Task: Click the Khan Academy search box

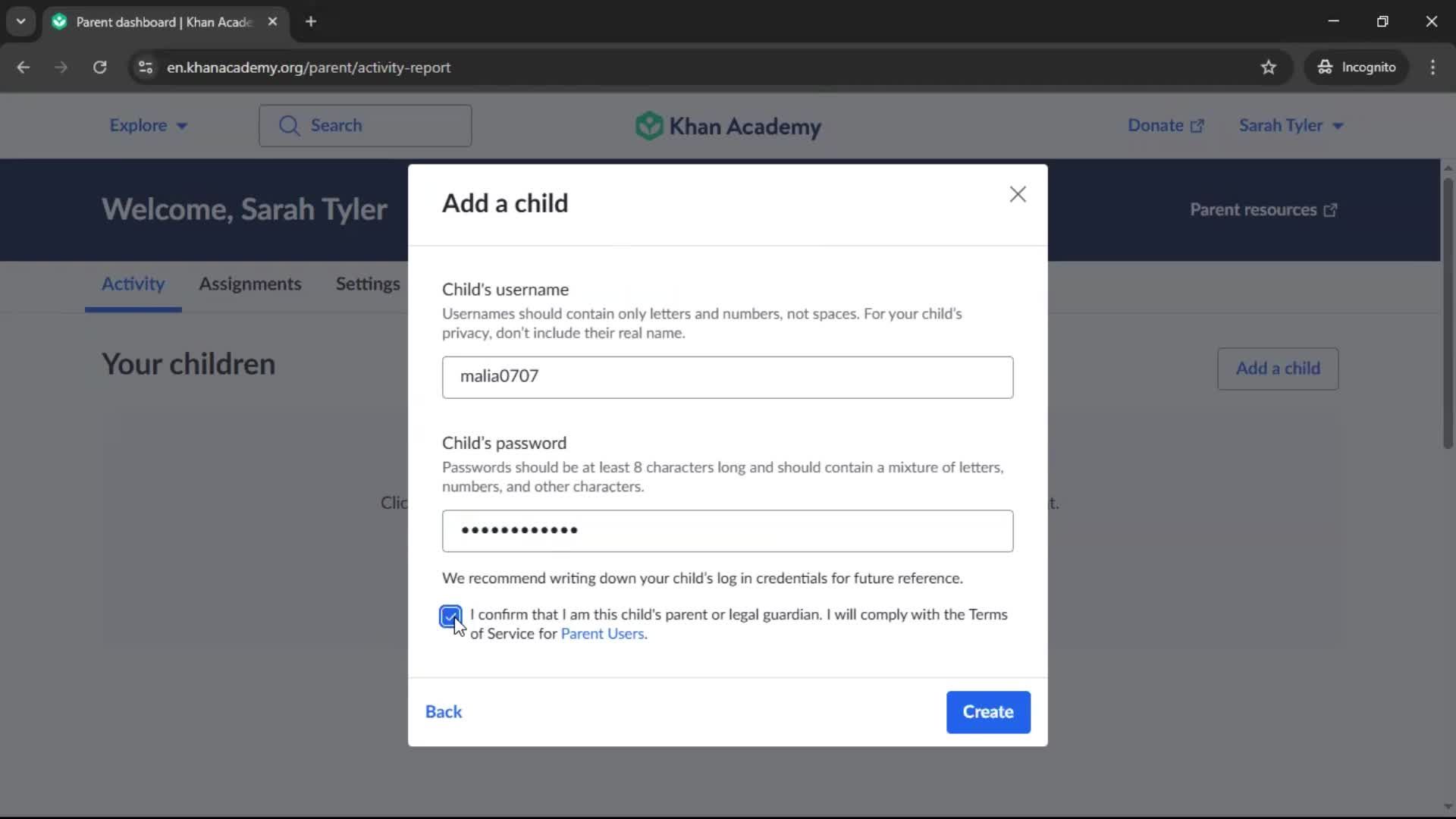Action: coord(365,126)
